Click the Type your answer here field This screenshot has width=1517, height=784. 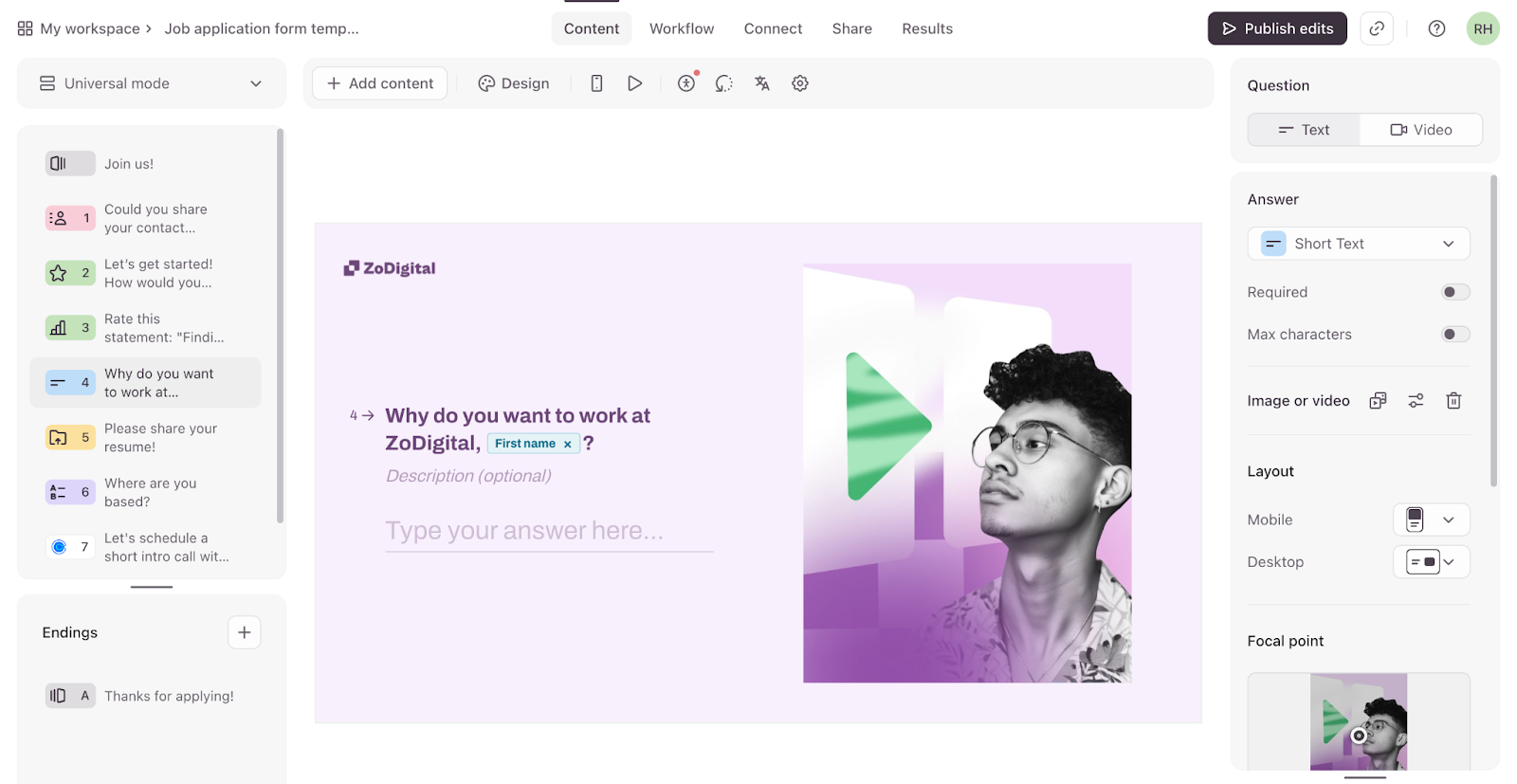tap(549, 531)
